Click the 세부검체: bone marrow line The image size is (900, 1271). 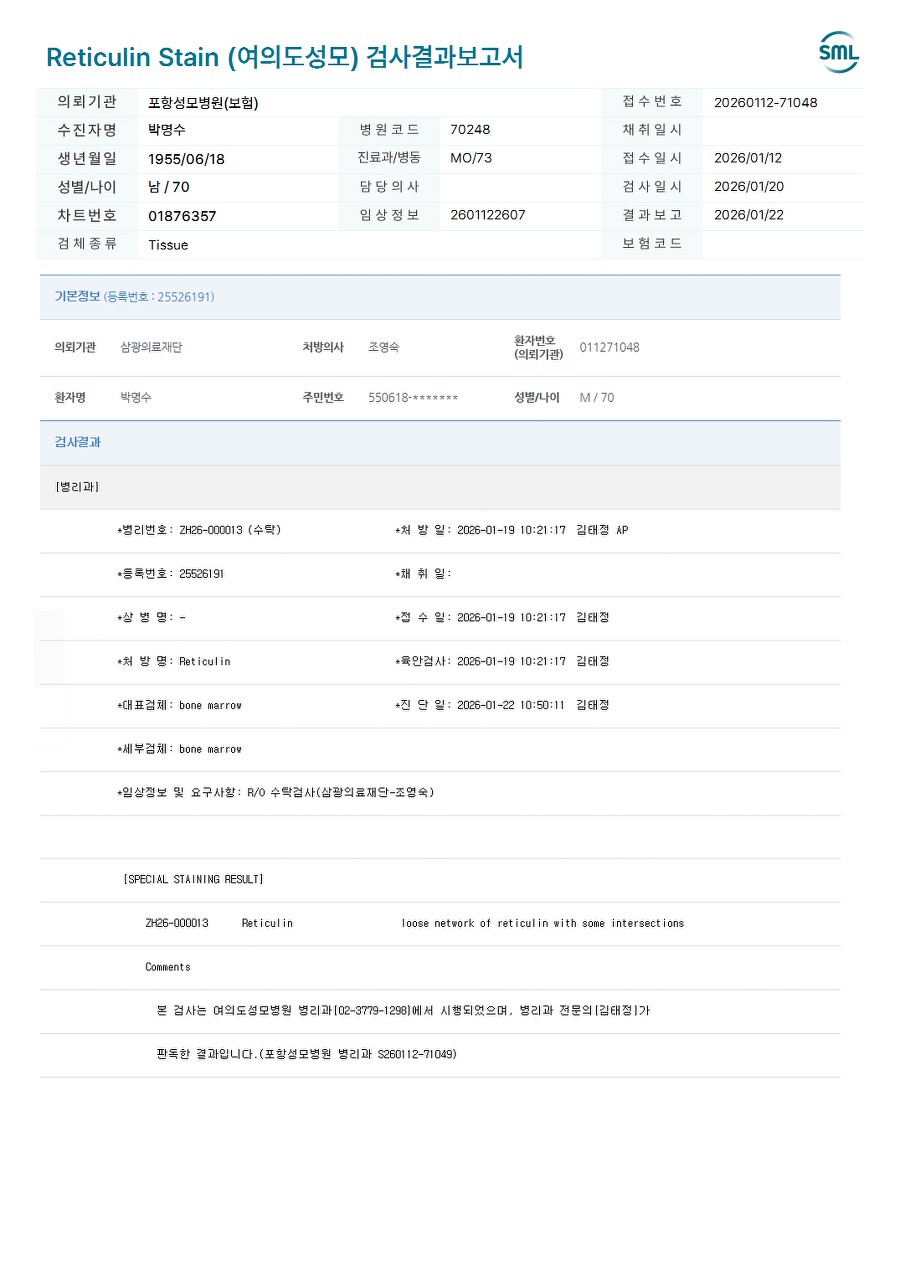point(180,750)
